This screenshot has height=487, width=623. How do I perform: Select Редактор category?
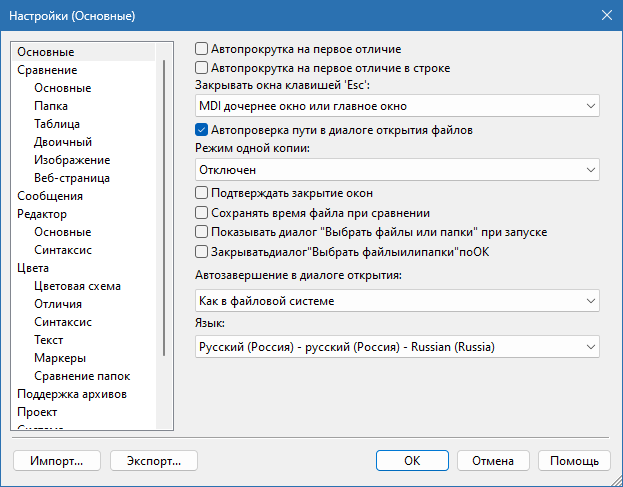pos(42,214)
